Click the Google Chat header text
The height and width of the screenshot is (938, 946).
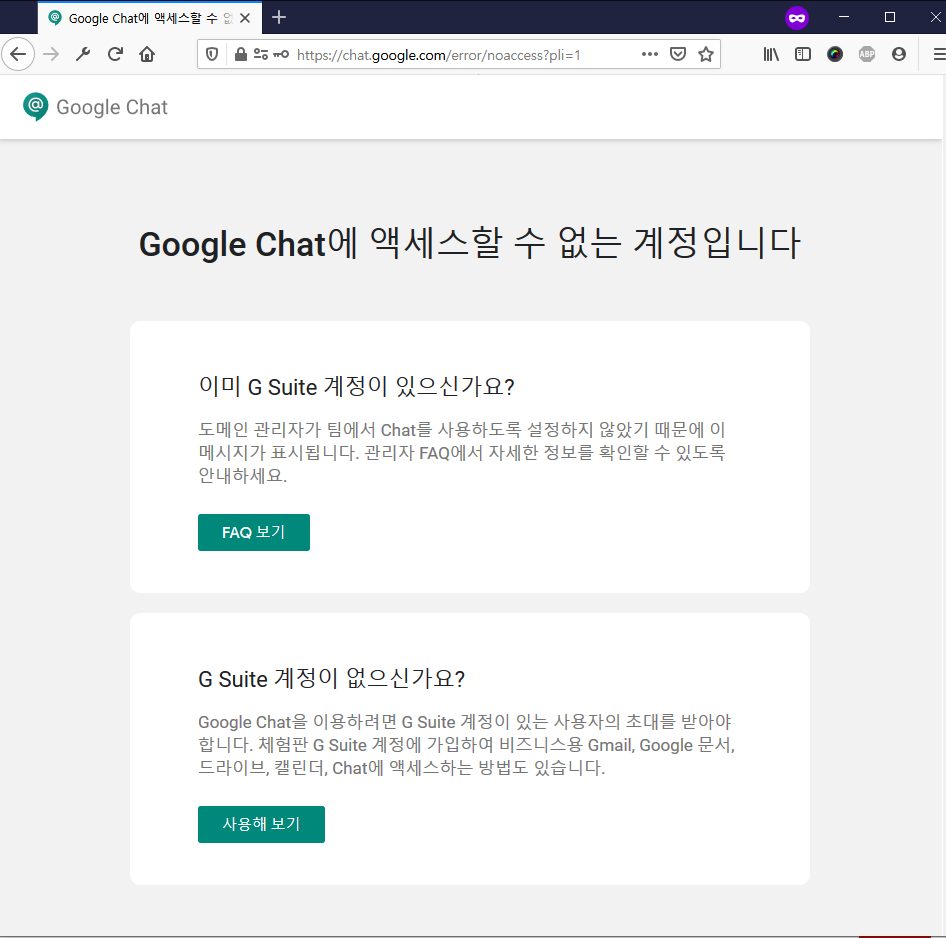pyautogui.click(x=112, y=107)
